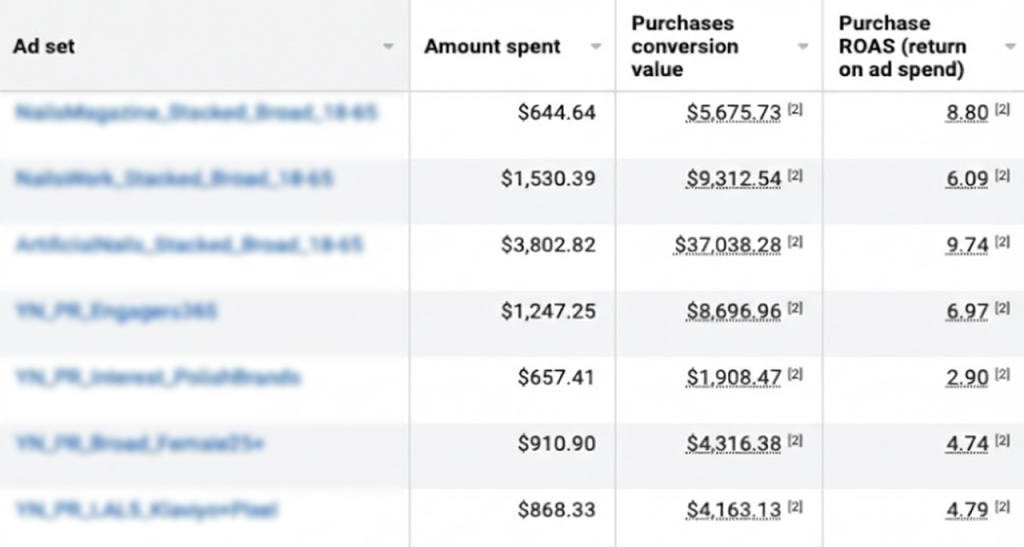The width and height of the screenshot is (1024, 547).
Task: Open the YN_PR_Interest_PolishBrands ad set link
Action: [157, 377]
